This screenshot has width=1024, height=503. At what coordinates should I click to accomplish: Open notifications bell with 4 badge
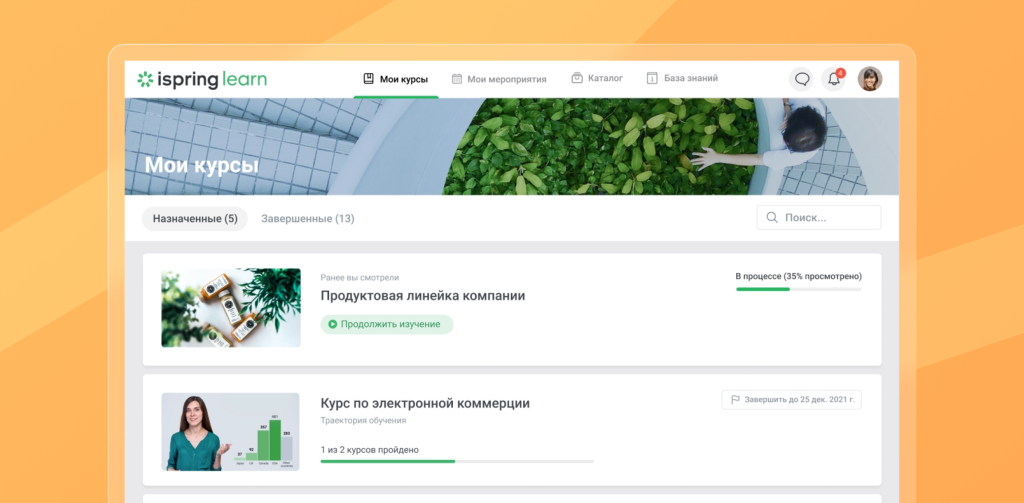tap(833, 79)
